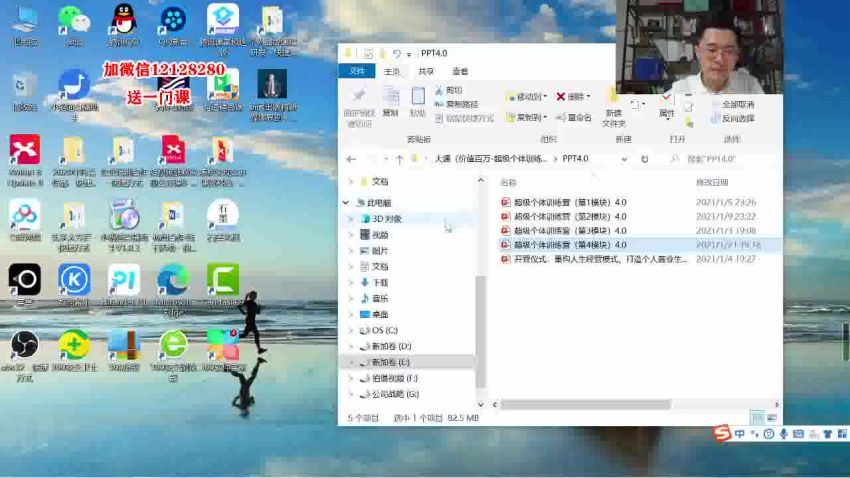Image resolution: width=850 pixels, height=478 pixels.
Task: Click the undo icon in title bar
Action: click(x=397, y=53)
